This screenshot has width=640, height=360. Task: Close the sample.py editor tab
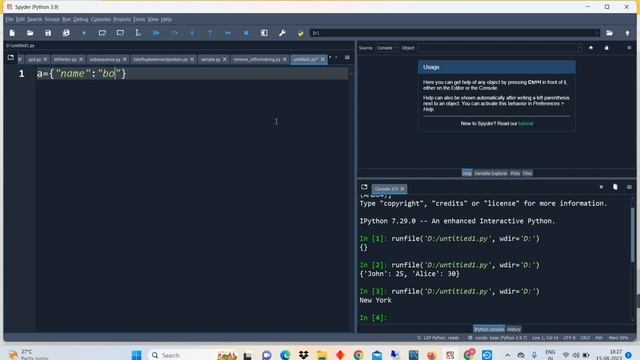point(224,60)
